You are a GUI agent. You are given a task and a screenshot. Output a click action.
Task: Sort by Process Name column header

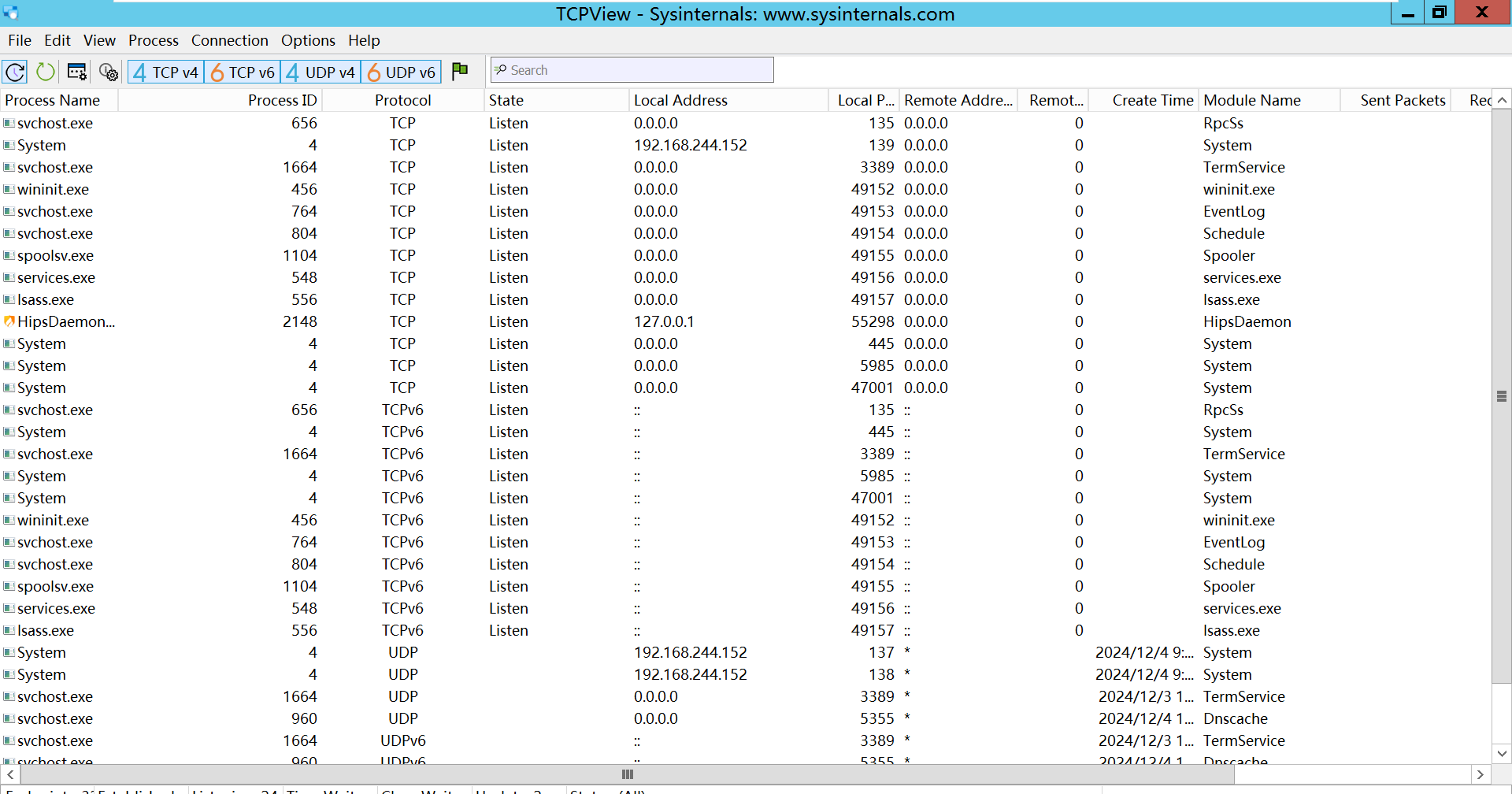click(59, 100)
